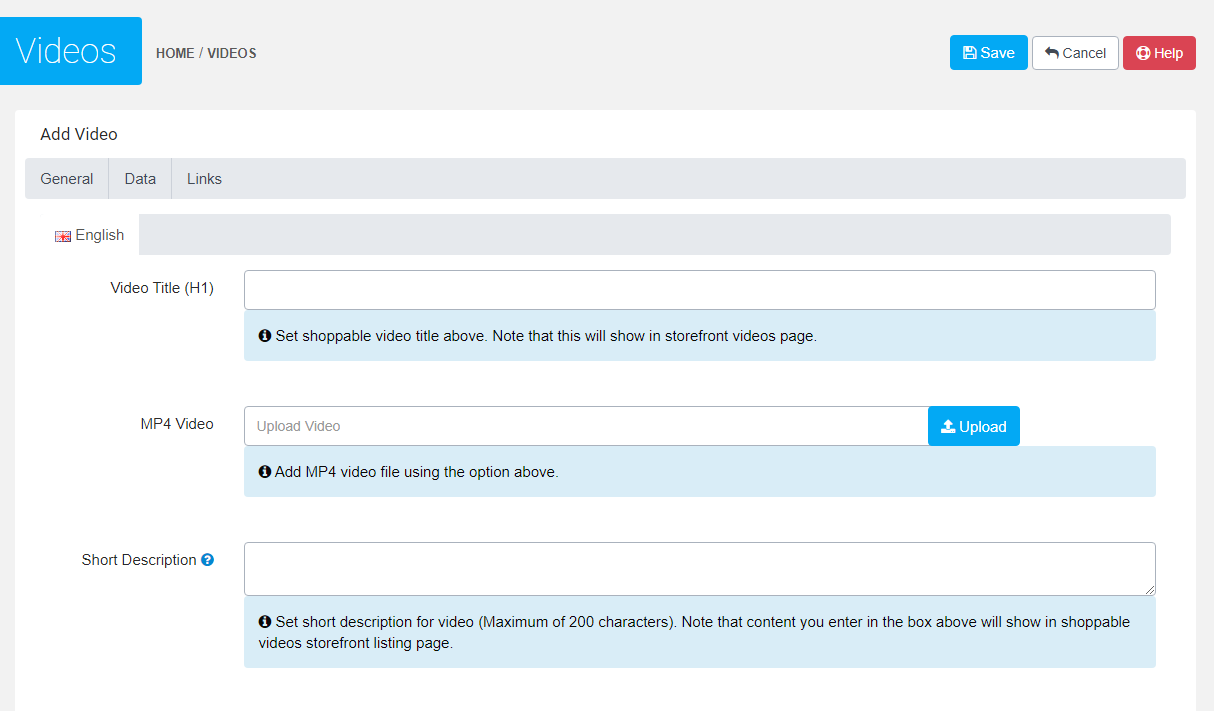Click info icon in MP4 video hint

tap(265, 472)
